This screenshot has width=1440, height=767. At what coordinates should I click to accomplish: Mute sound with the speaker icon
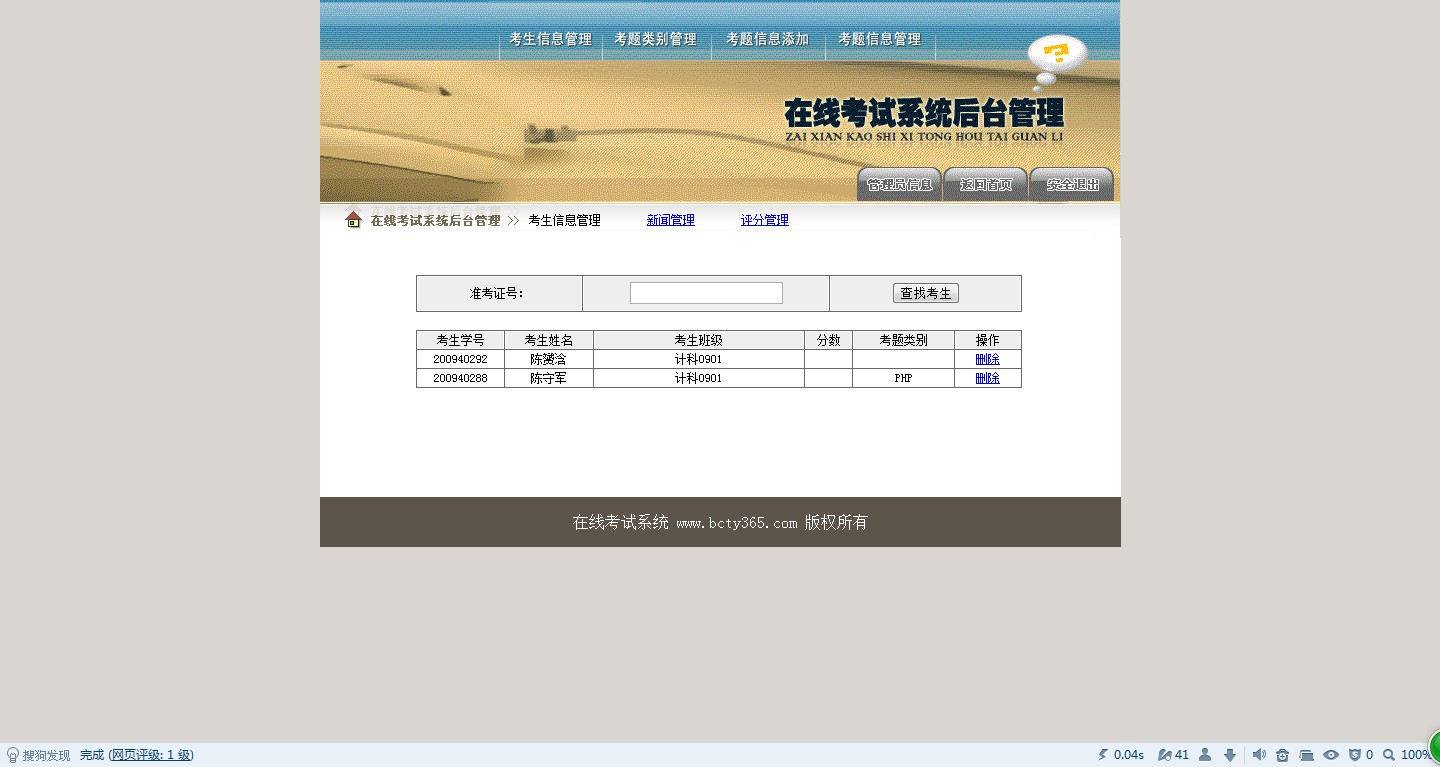click(1259, 755)
